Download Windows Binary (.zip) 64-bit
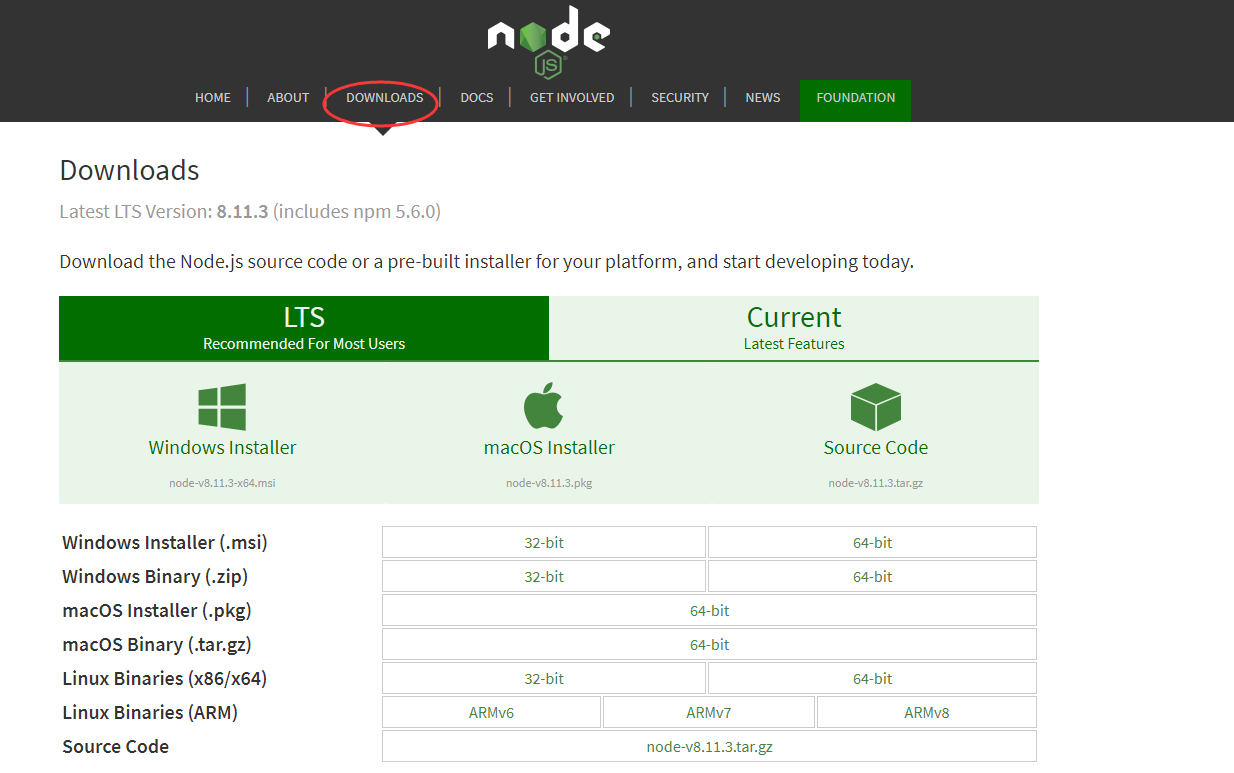 873,576
